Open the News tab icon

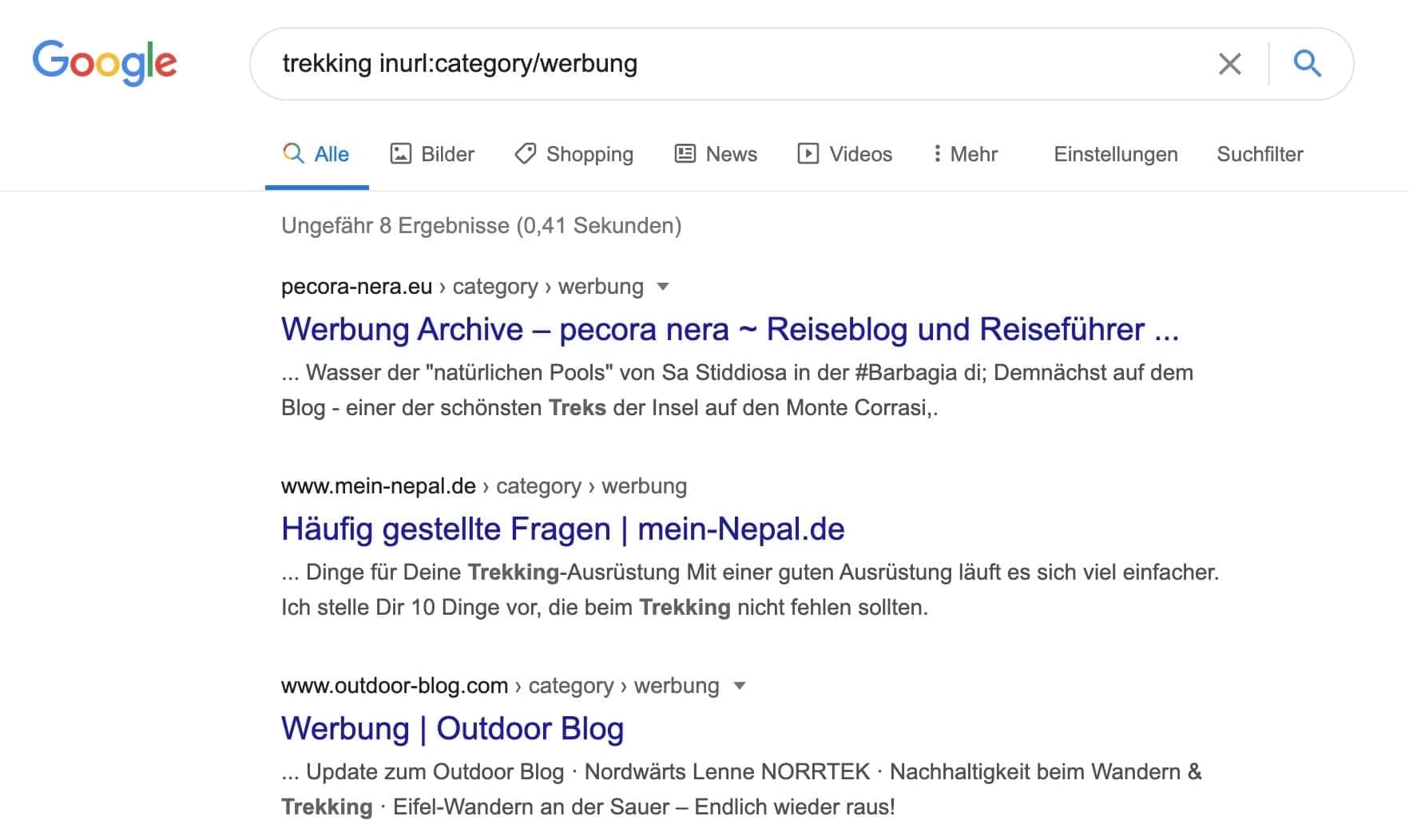[x=684, y=153]
